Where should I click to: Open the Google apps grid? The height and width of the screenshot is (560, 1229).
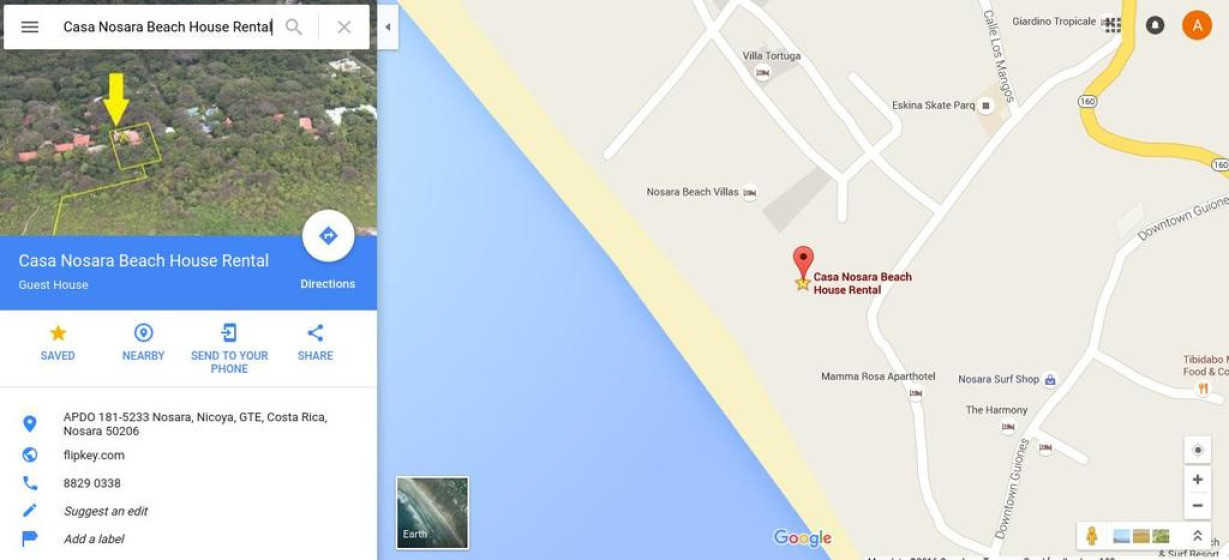click(x=1112, y=25)
